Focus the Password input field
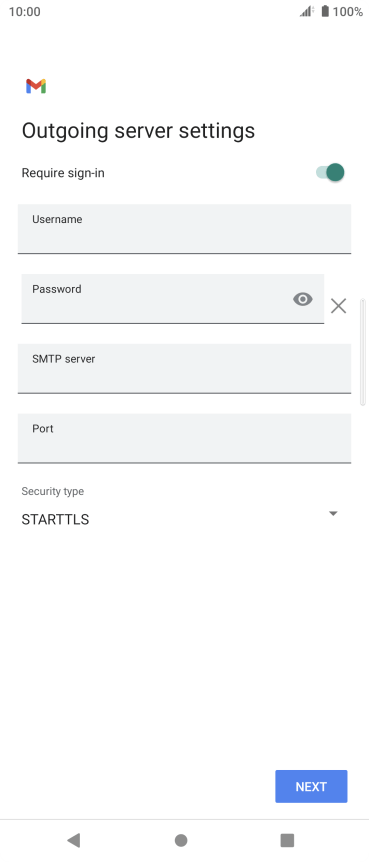The image size is (369, 862). tap(173, 299)
